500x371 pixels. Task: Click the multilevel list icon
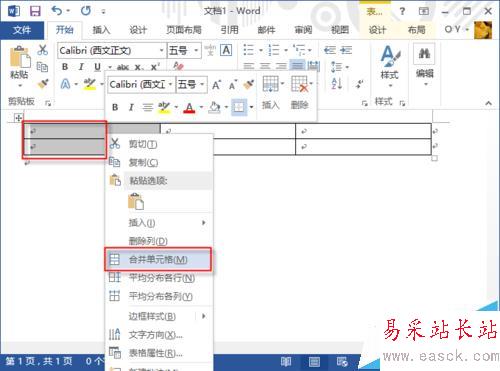[x=299, y=50]
